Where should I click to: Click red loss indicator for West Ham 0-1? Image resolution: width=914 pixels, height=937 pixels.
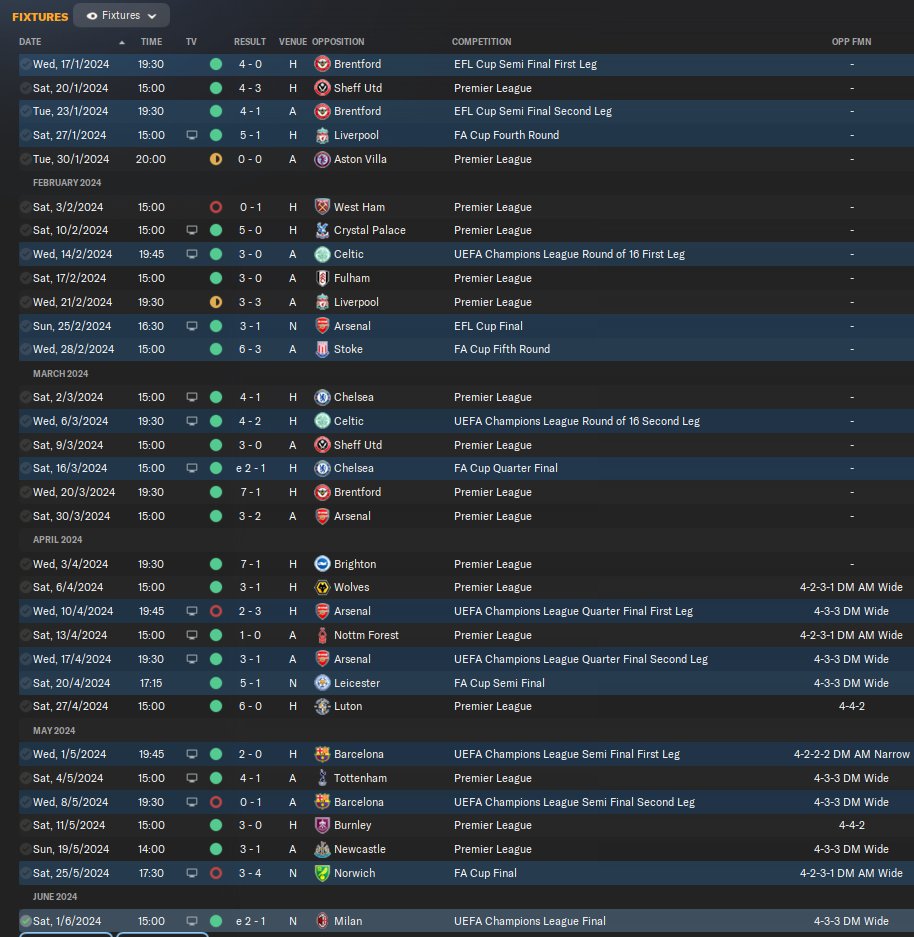(216, 207)
